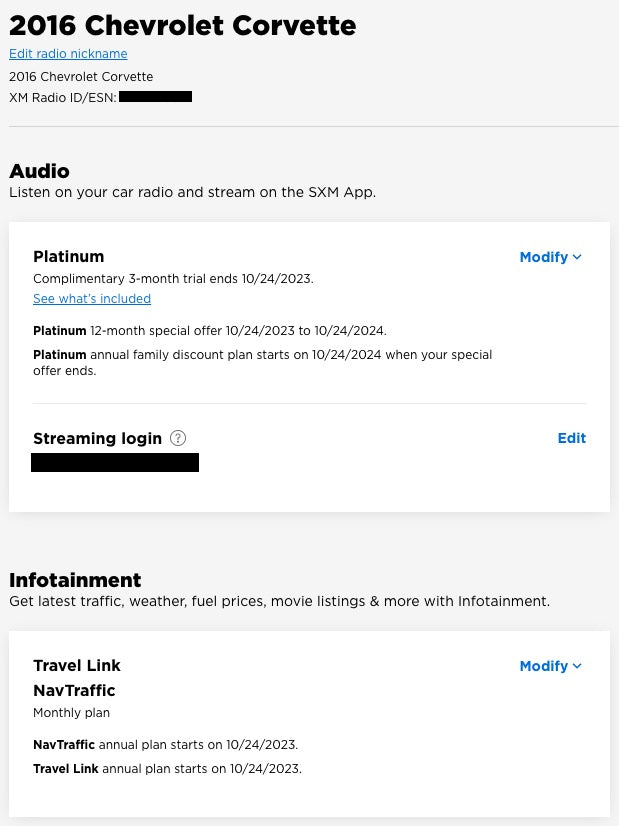Select the Infotainment section heading

click(x=75, y=580)
